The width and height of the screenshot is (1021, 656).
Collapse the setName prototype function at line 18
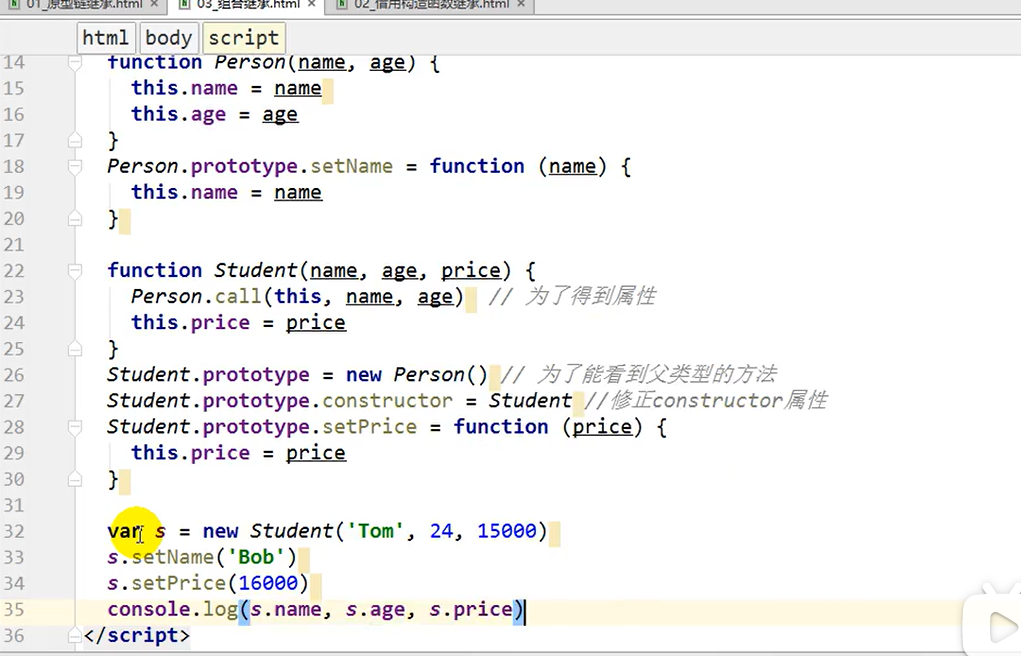(73, 166)
